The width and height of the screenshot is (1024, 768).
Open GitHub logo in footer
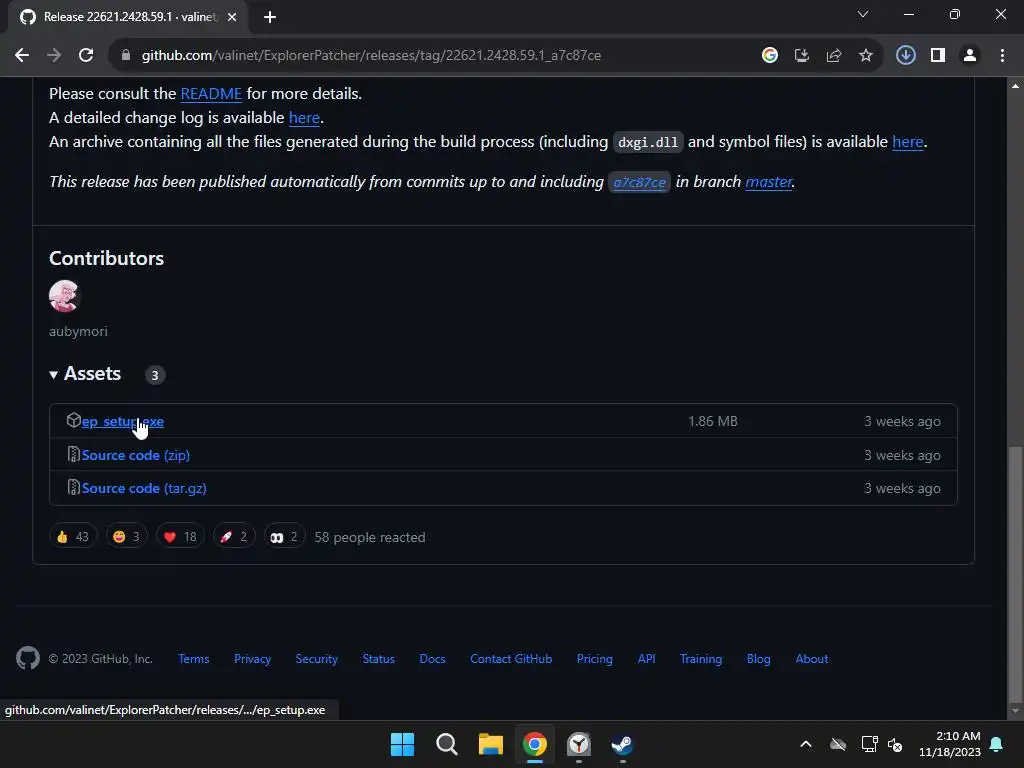pos(27,658)
